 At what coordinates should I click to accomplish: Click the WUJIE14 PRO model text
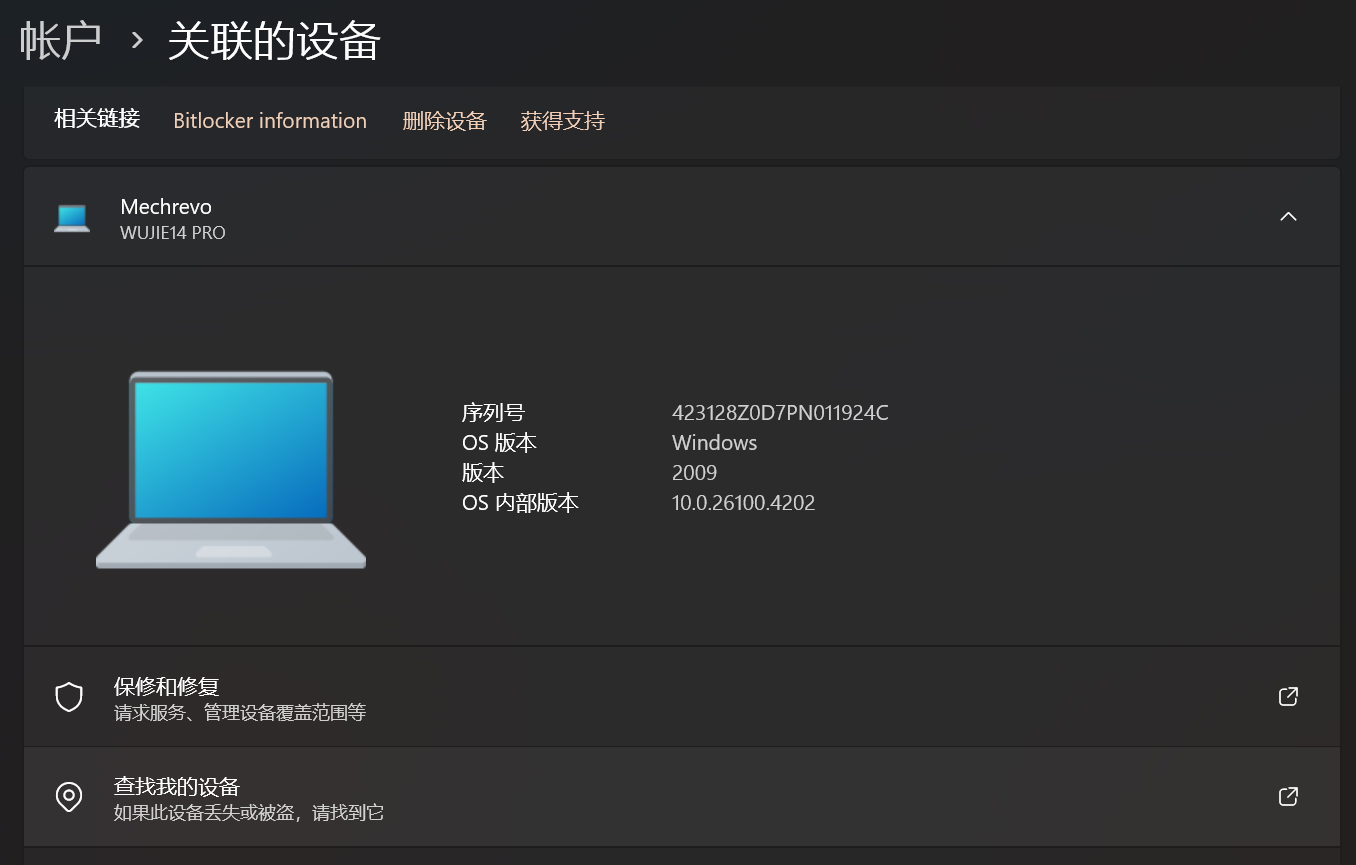tap(173, 233)
